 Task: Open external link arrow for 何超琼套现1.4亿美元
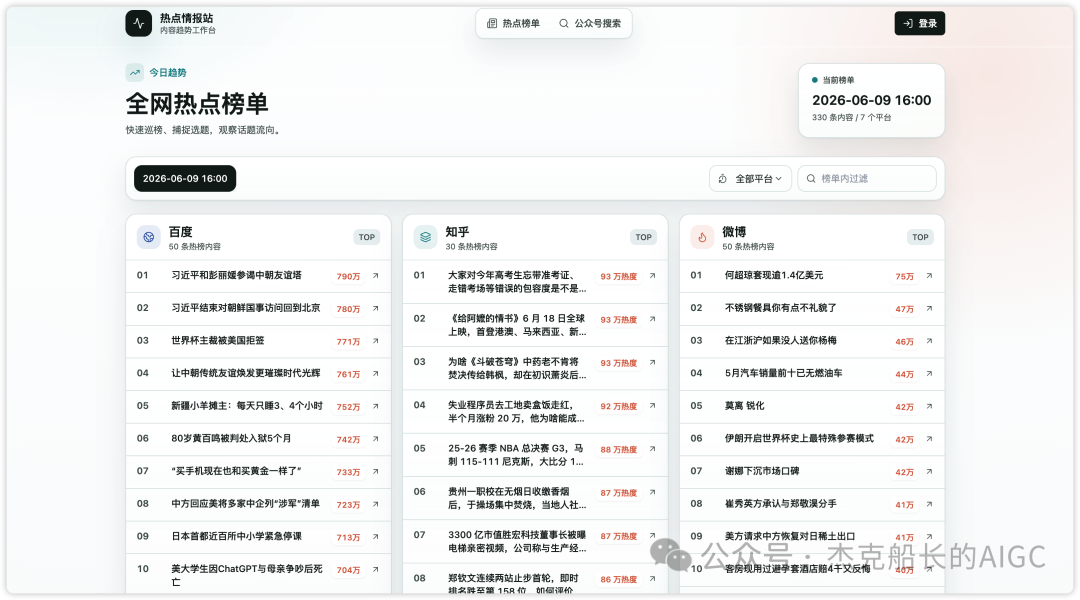(929, 276)
